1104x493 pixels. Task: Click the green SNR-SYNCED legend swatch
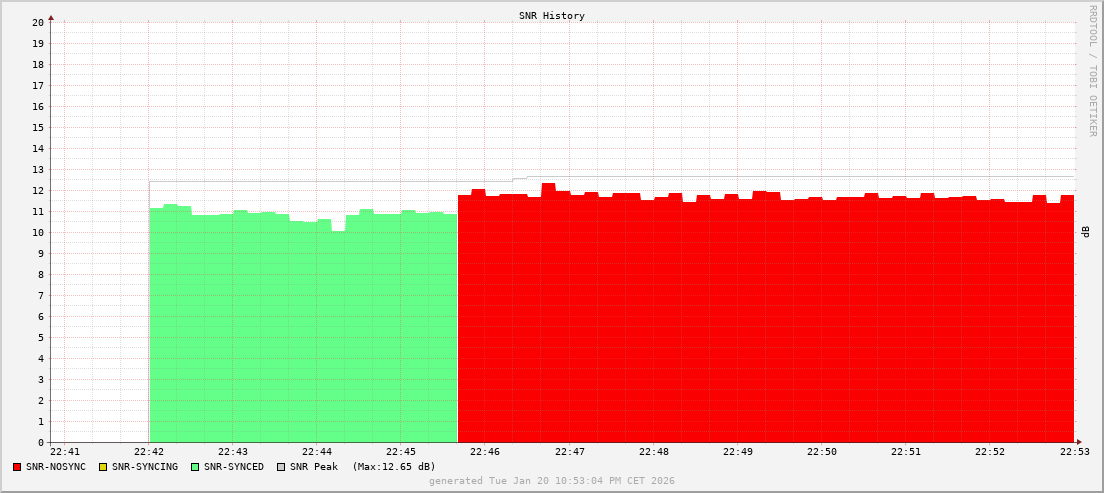(195, 467)
